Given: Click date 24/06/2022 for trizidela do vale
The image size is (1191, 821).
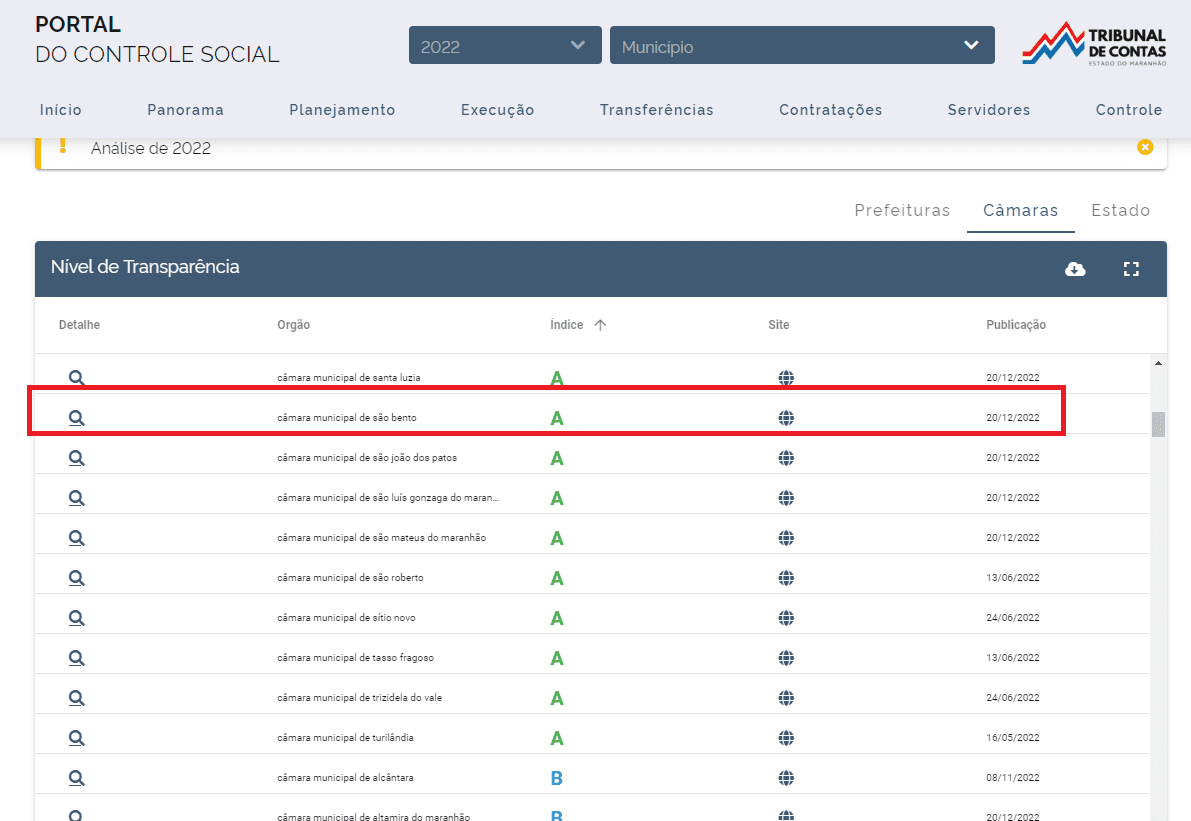Looking at the screenshot, I should (x=1013, y=698).
